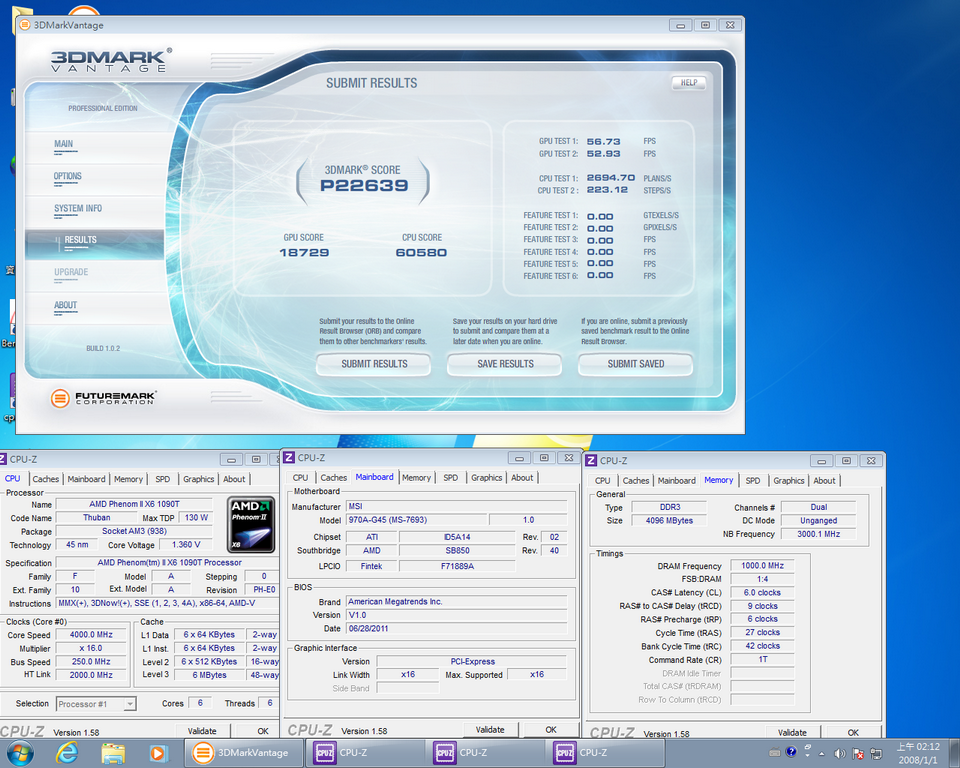Open UPGRADE in 3DMark sidebar
The width and height of the screenshot is (960, 768).
coord(71,273)
